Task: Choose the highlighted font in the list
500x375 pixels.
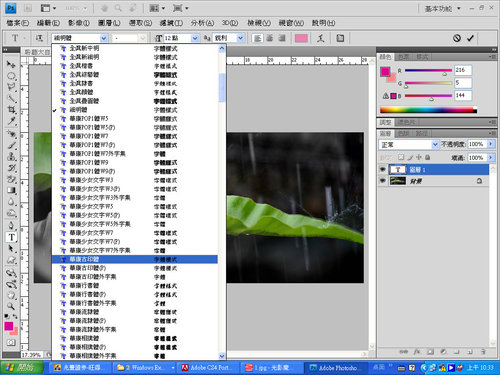Action: (x=135, y=259)
